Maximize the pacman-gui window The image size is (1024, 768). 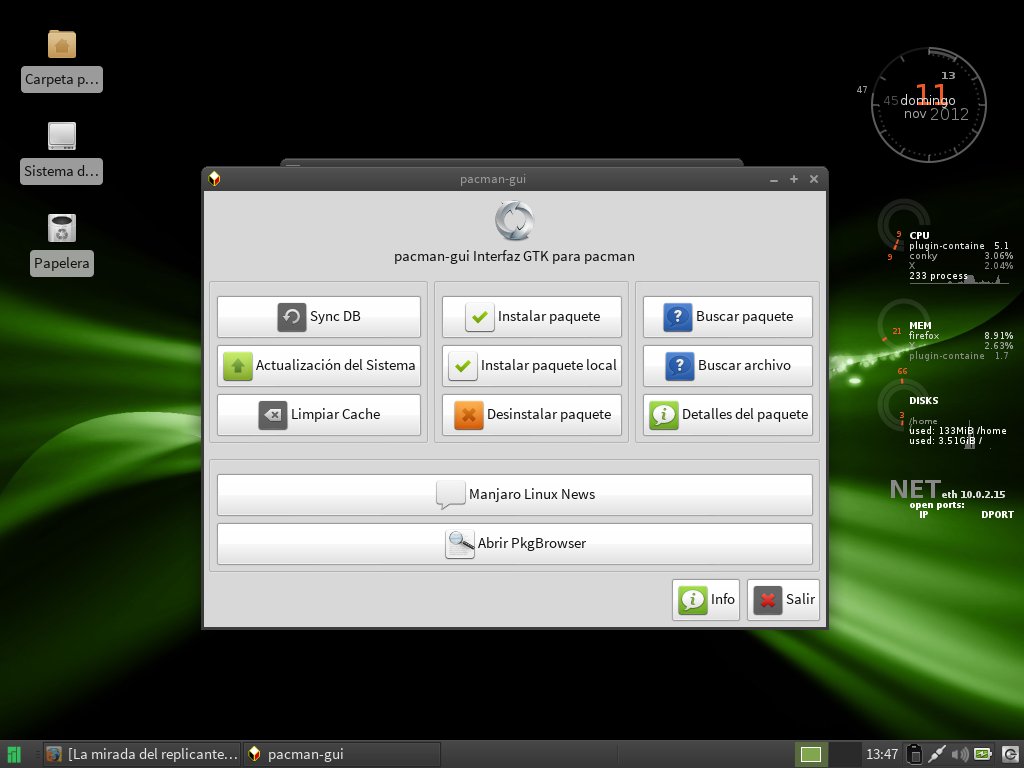click(x=793, y=179)
